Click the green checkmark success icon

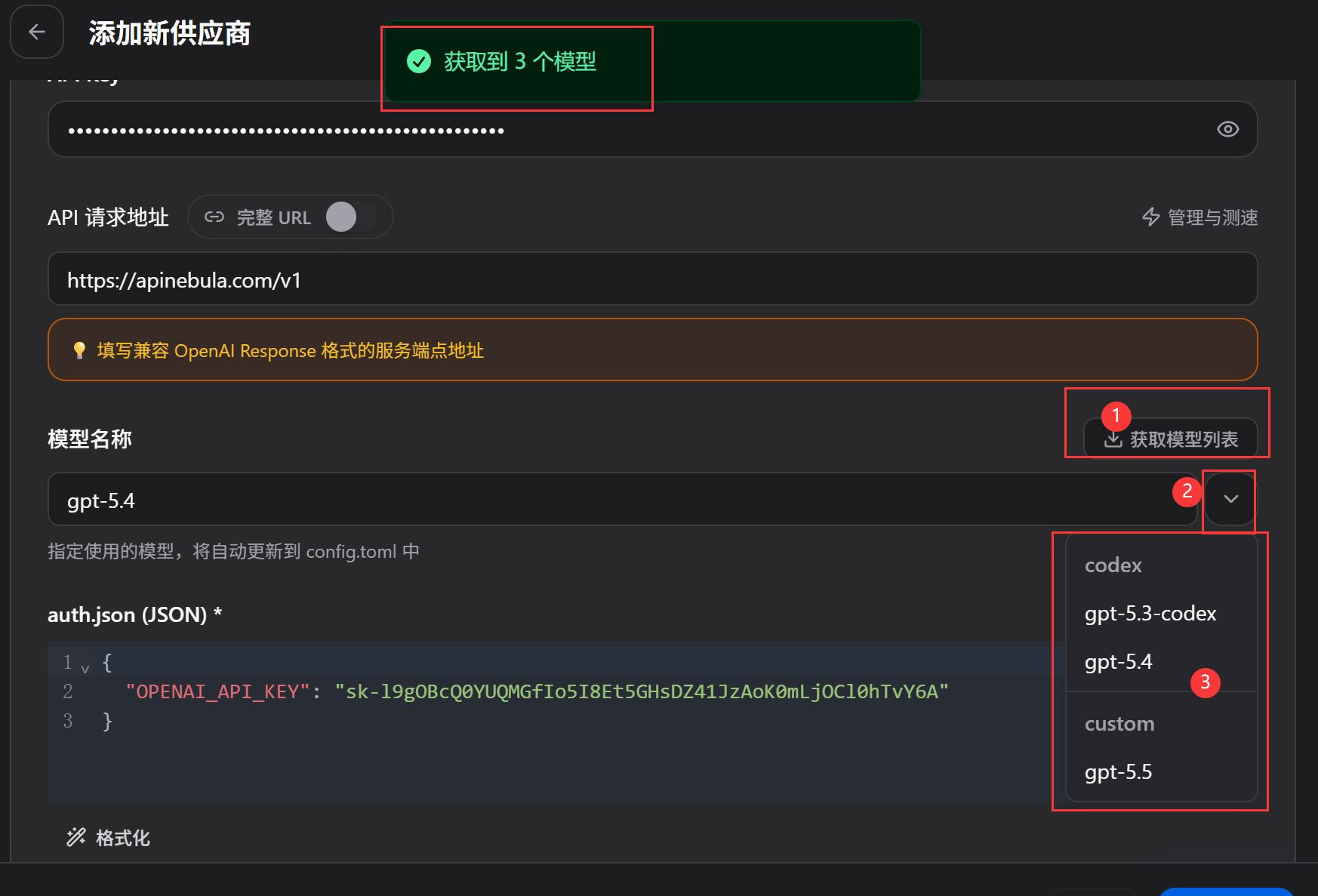[419, 61]
